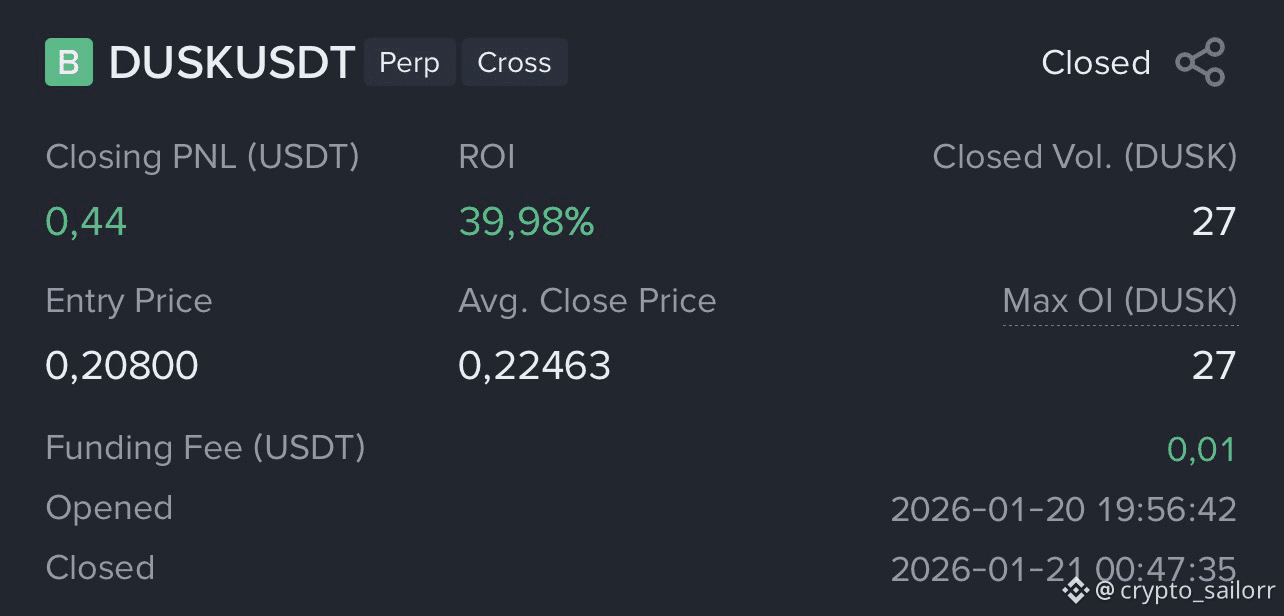Select the Cross margin badge
The height and width of the screenshot is (616, 1284).
[x=514, y=62]
